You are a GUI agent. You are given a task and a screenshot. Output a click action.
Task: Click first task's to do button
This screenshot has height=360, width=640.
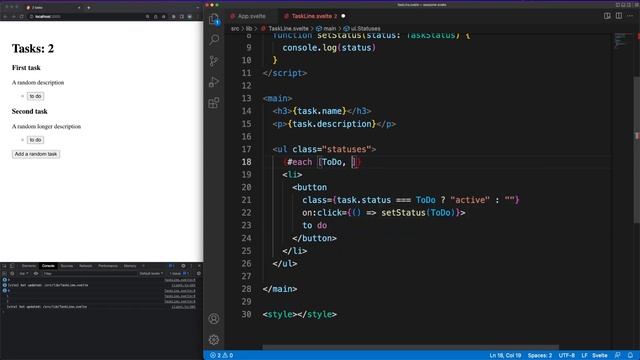tap(36, 96)
